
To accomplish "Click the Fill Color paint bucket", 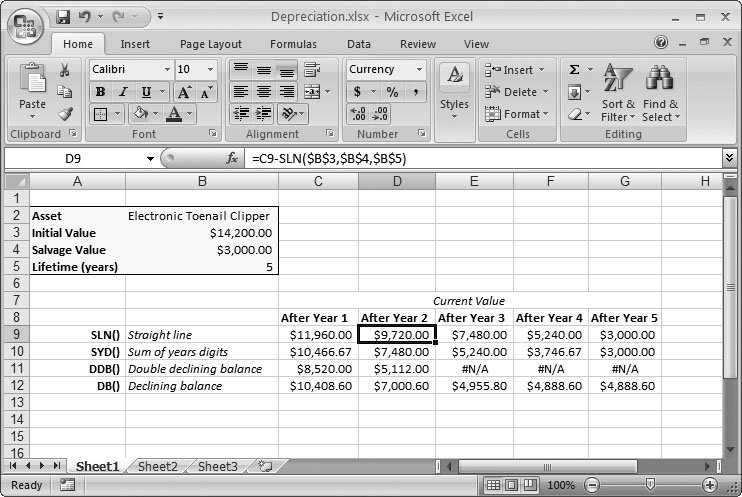I will 142,114.
